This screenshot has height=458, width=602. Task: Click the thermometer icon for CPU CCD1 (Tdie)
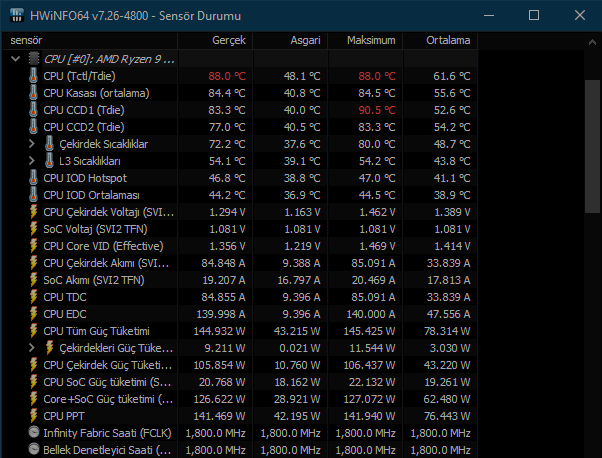coord(34,110)
